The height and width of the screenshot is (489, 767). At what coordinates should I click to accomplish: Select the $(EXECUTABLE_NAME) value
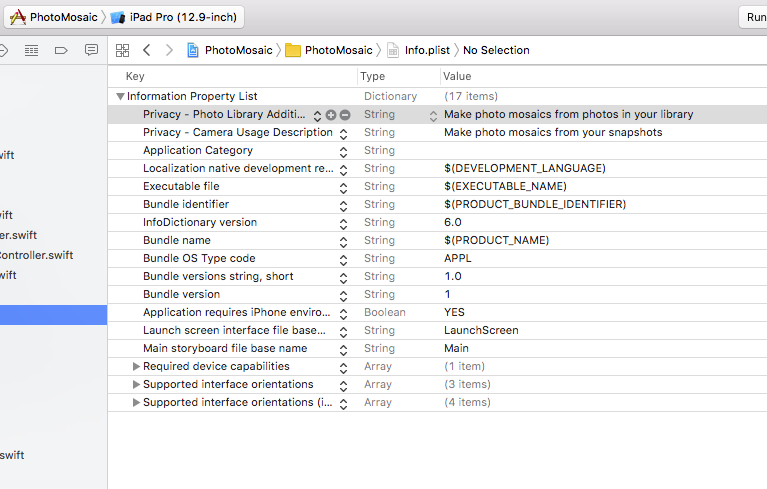pos(505,186)
